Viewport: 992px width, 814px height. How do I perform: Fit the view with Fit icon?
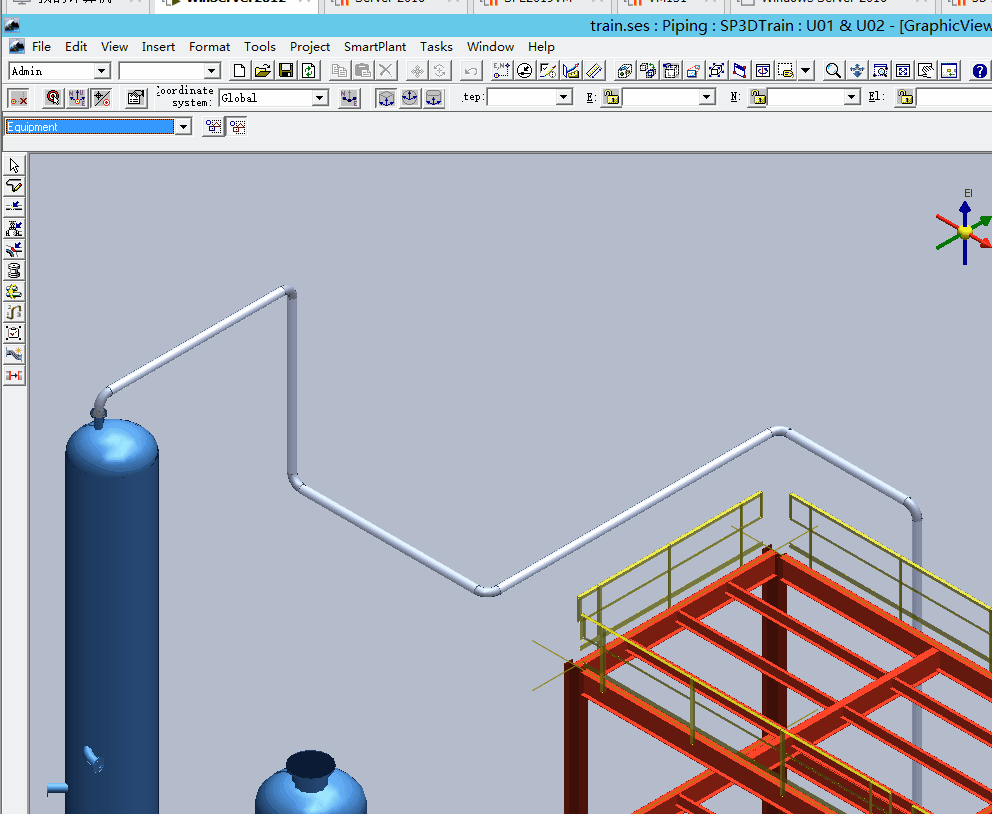pyautogui.click(x=903, y=71)
